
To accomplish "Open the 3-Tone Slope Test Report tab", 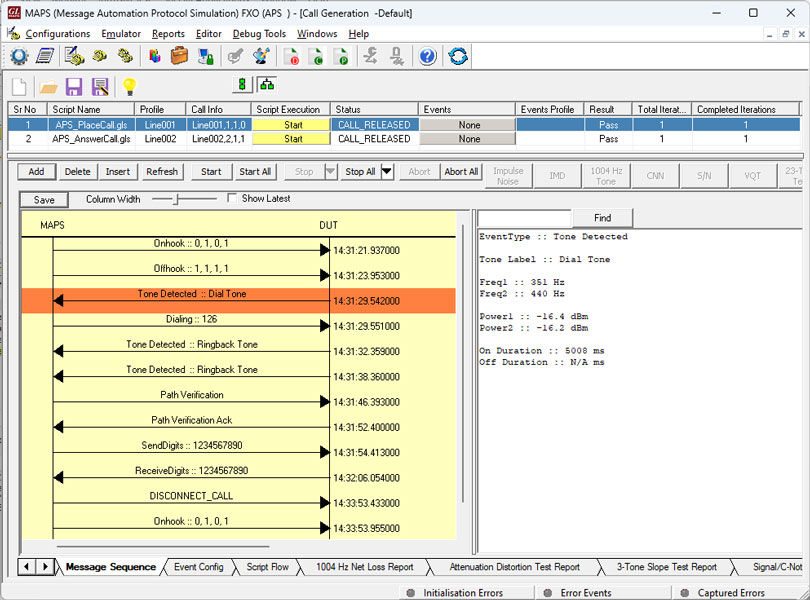I will click(x=666, y=567).
